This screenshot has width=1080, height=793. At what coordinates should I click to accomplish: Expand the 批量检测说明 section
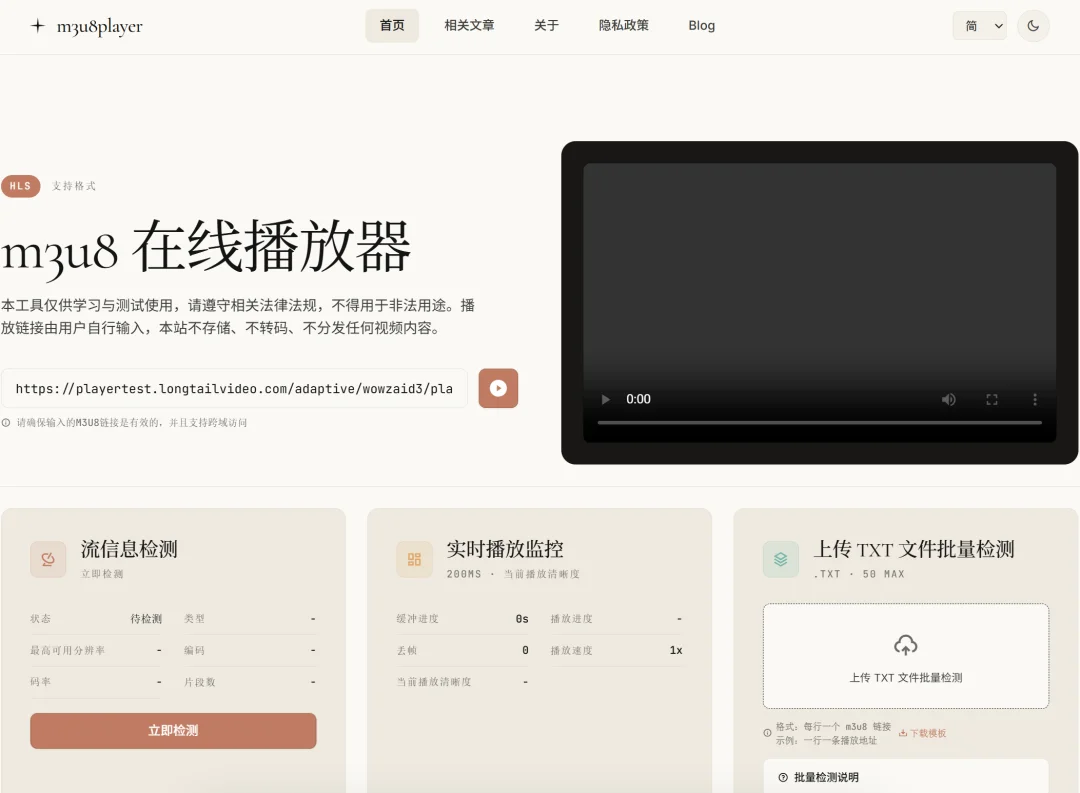(906, 777)
